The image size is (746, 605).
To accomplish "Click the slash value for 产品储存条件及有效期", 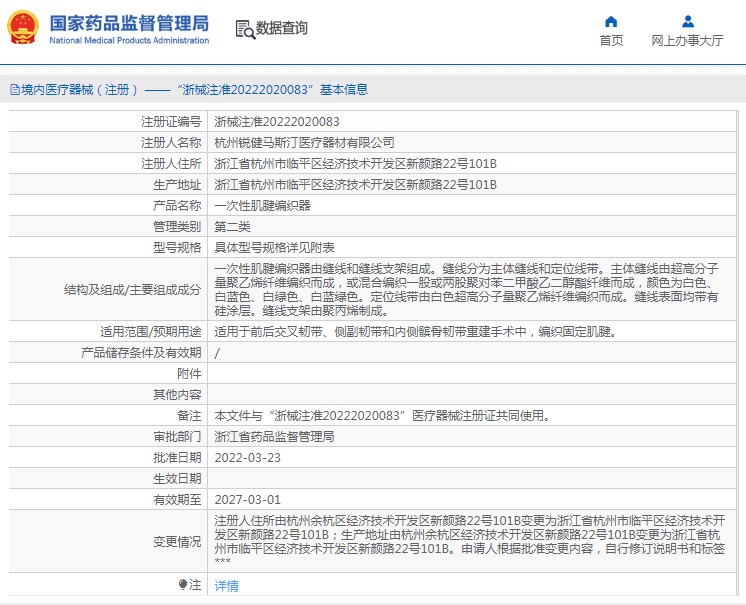I will 217,352.
